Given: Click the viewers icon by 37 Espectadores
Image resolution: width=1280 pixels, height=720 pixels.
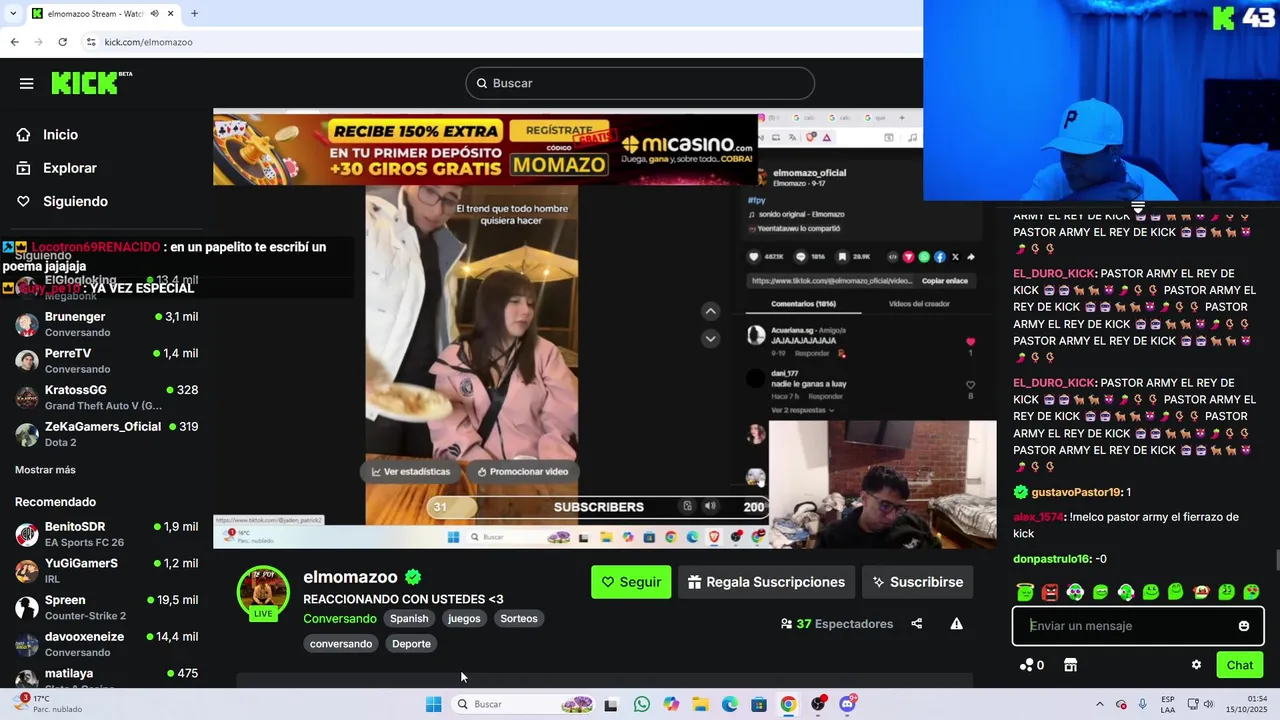Looking at the screenshot, I should coord(786,624).
